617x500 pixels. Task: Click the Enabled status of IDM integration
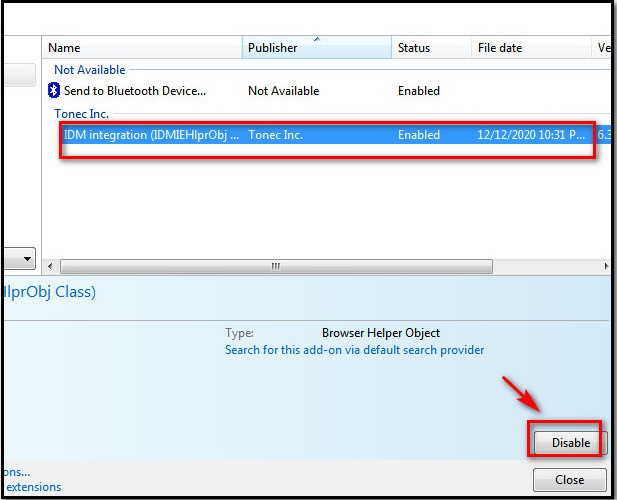click(419, 135)
